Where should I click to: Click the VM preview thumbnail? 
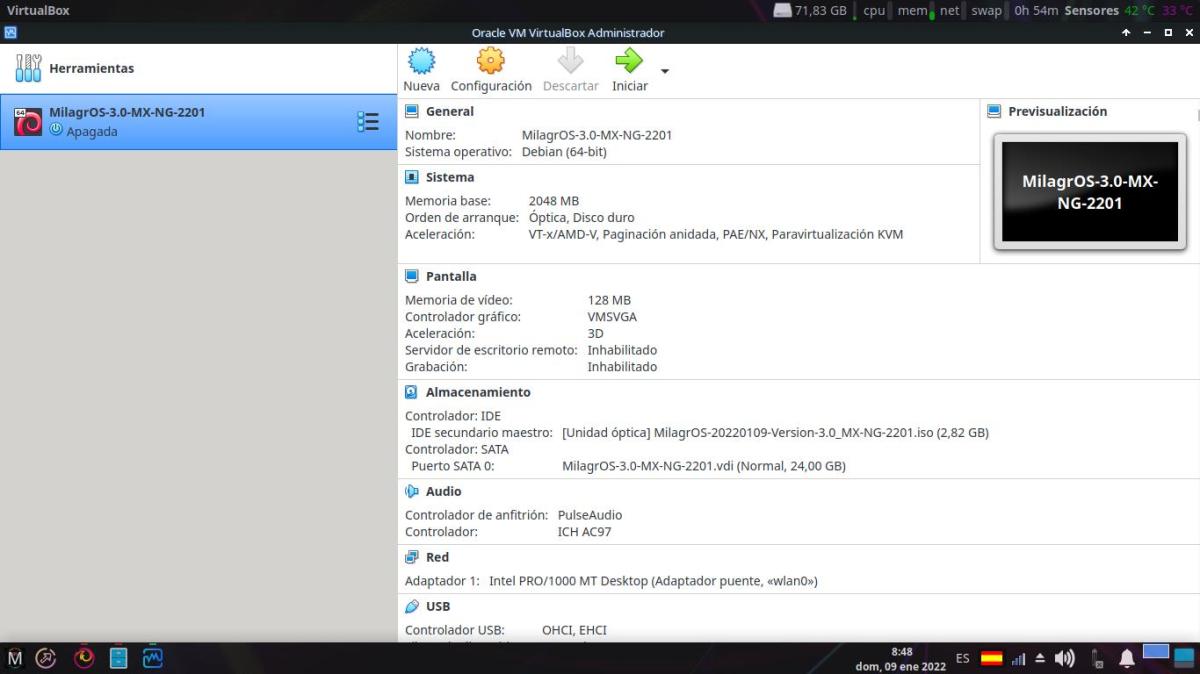1089,192
